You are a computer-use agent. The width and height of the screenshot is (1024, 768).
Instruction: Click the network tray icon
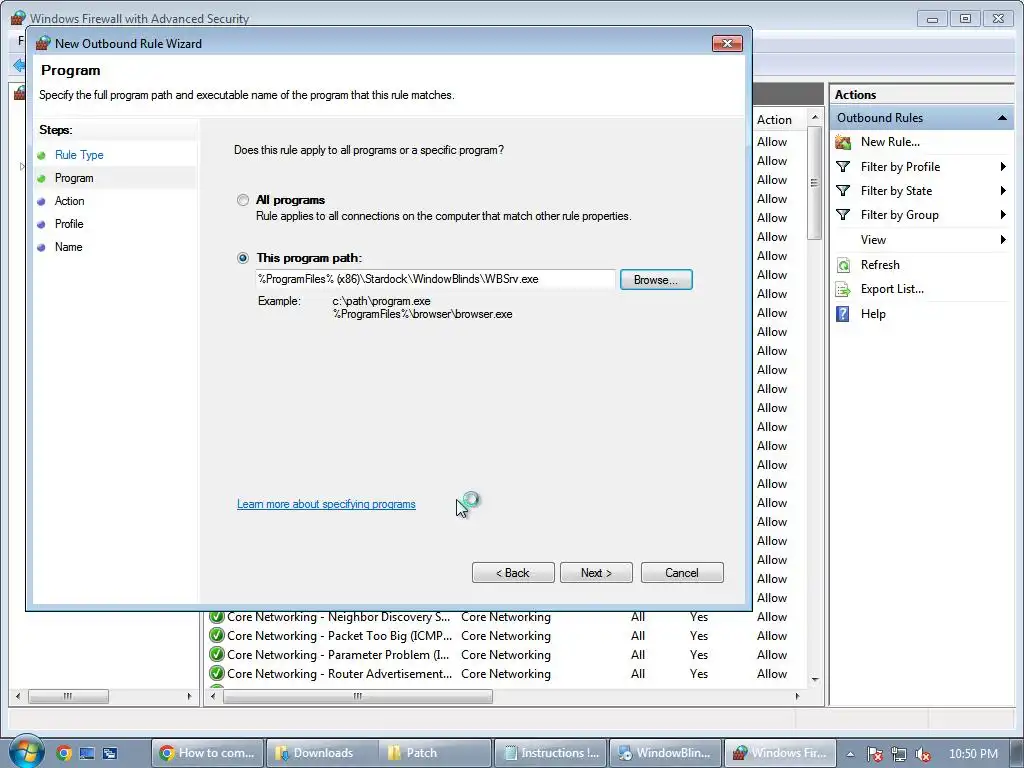pyautogui.click(x=899, y=754)
